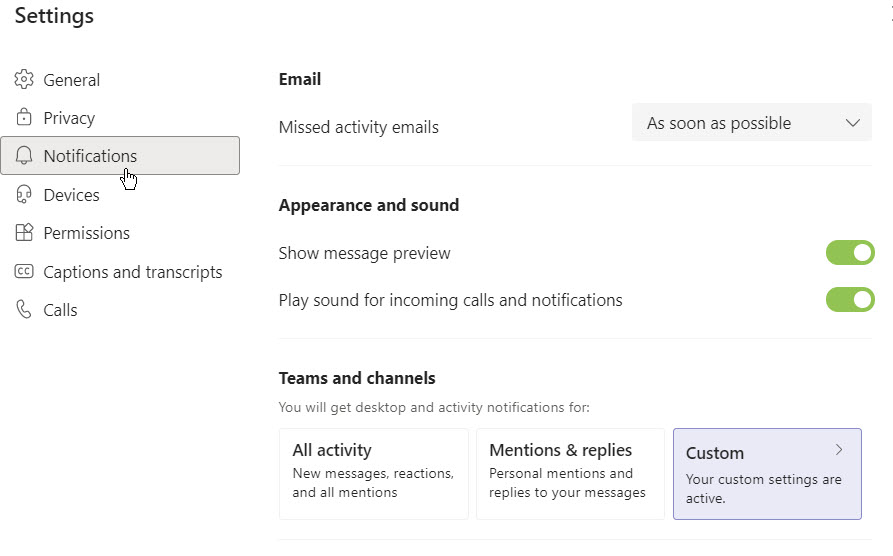Open the Missed activity emails dropdown
This screenshot has height=556, width=893.
click(751, 123)
